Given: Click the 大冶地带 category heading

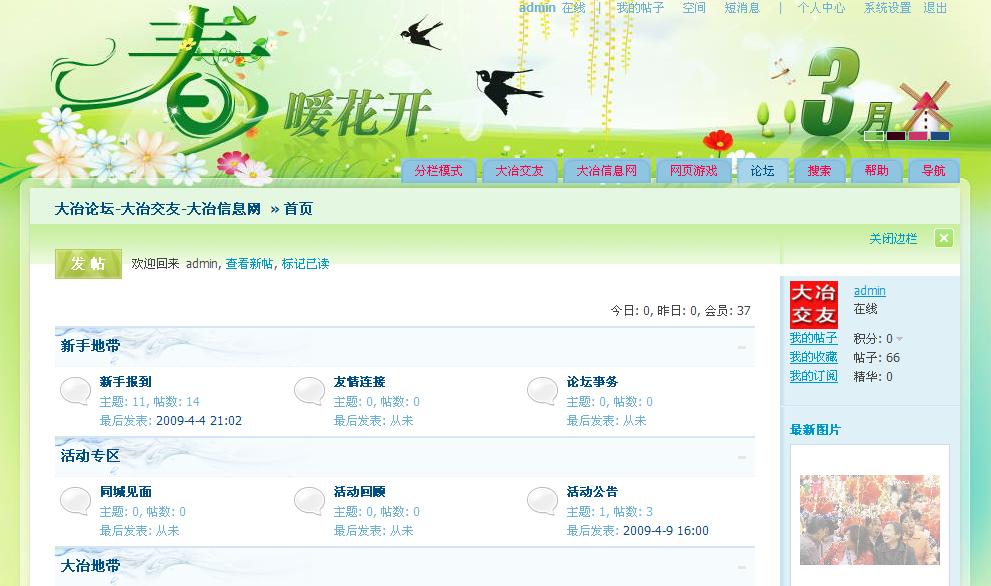Looking at the screenshot, I should pos(90,566).
